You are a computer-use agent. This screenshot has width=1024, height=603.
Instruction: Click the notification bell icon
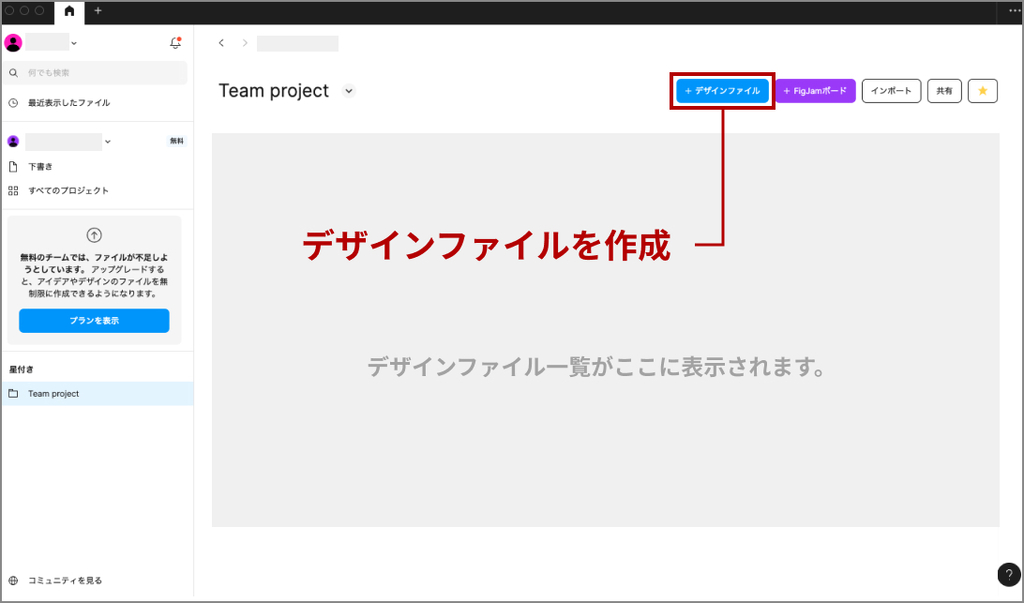pos(175,43)
